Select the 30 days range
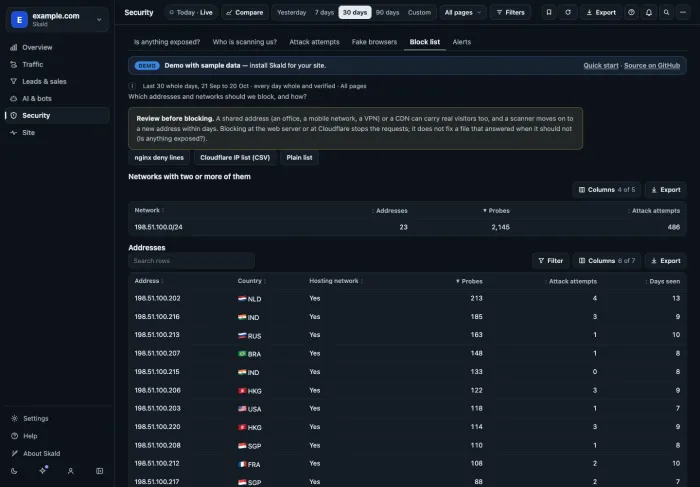This screenshot has width=700, height=487. 355,12
